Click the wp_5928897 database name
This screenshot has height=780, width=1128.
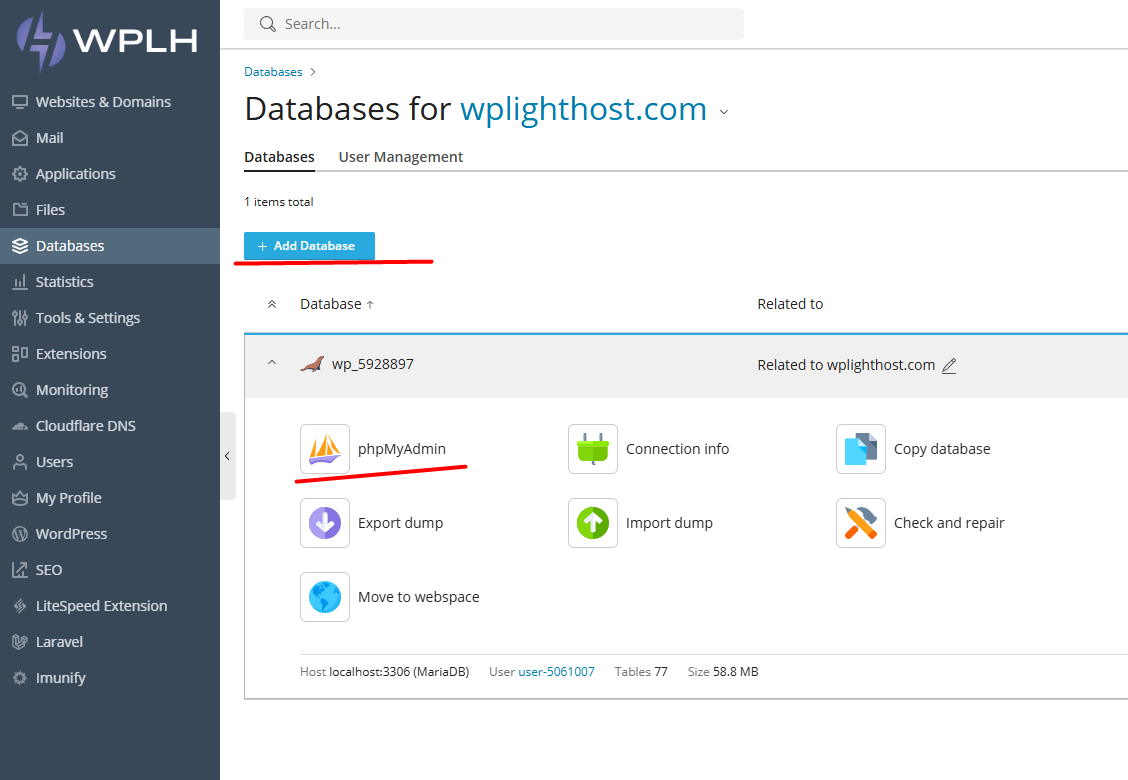coord(373,364)
